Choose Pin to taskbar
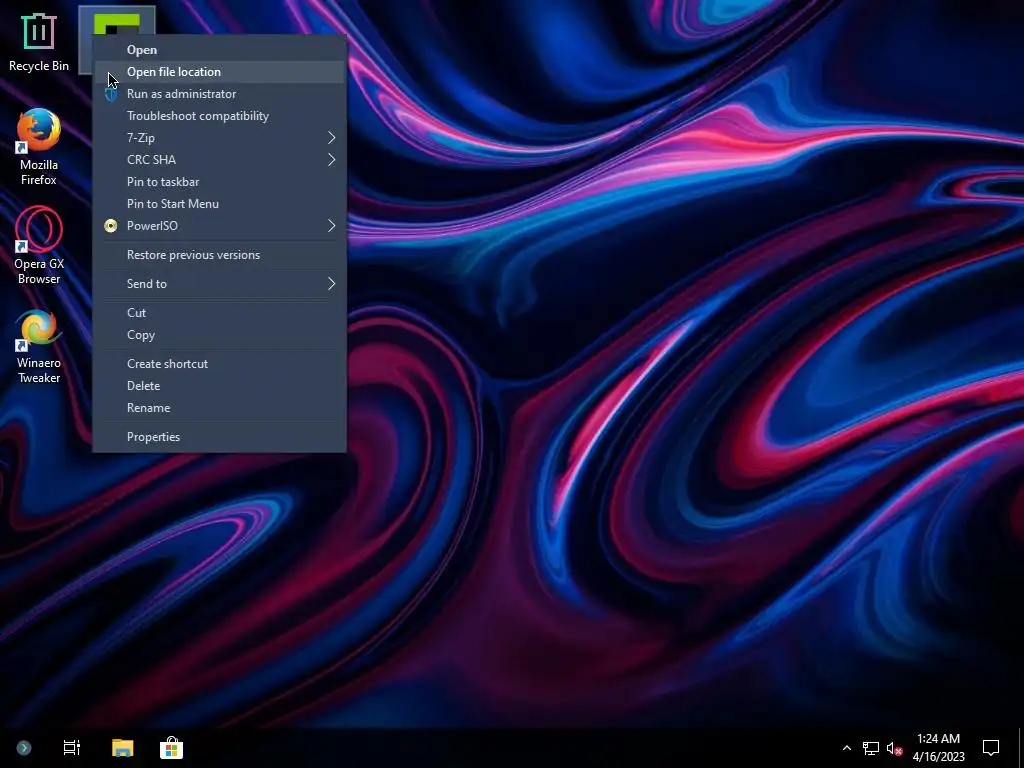 point(219,182)
